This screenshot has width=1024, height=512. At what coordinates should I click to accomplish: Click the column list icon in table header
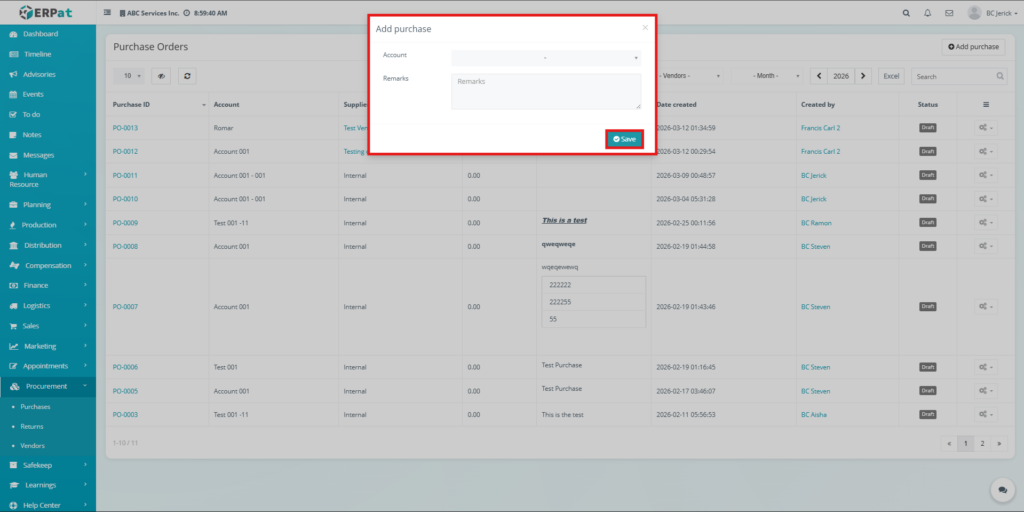click(x=986, y=104)
